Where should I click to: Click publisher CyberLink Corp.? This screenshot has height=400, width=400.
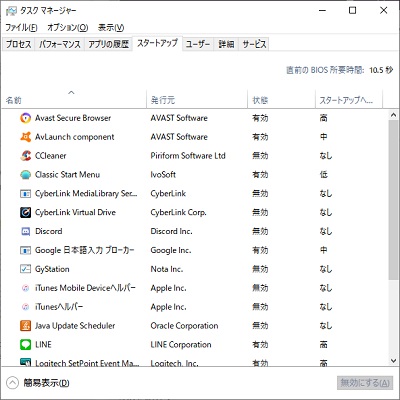point(178,212)
